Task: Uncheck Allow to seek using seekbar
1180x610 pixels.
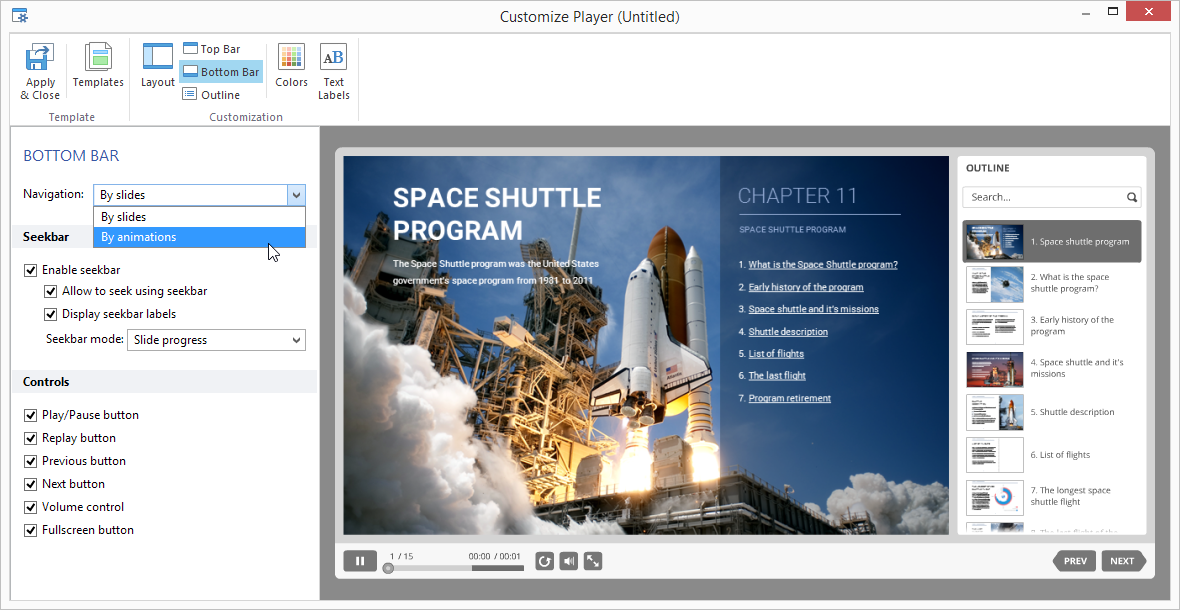Action: 50,291
